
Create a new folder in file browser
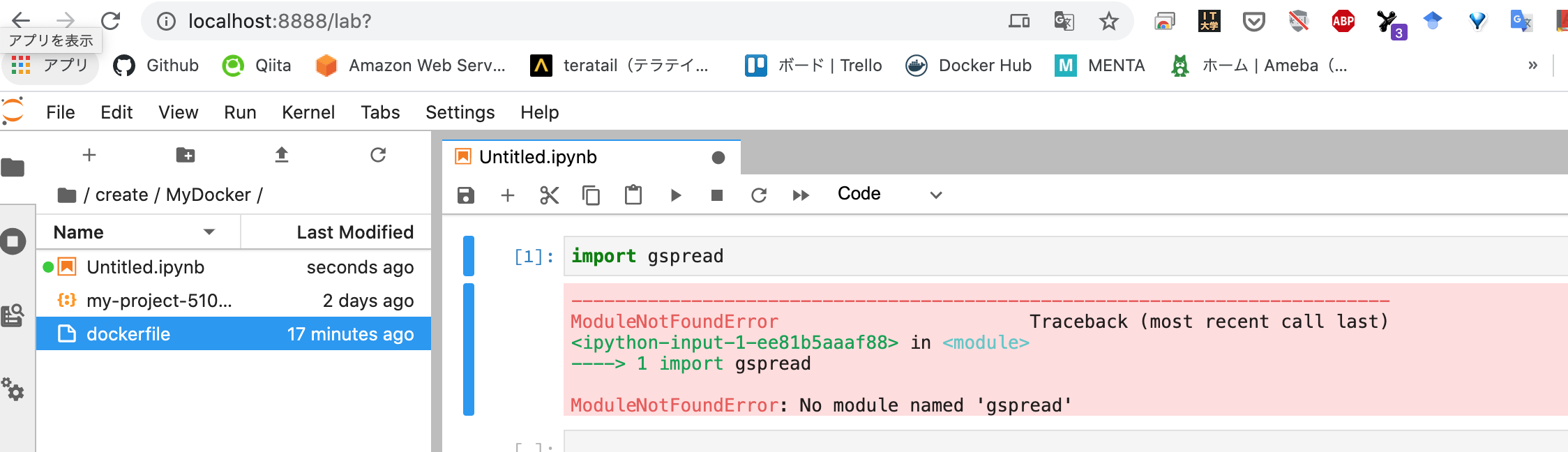pyautogui.click(x=186, y=155)
